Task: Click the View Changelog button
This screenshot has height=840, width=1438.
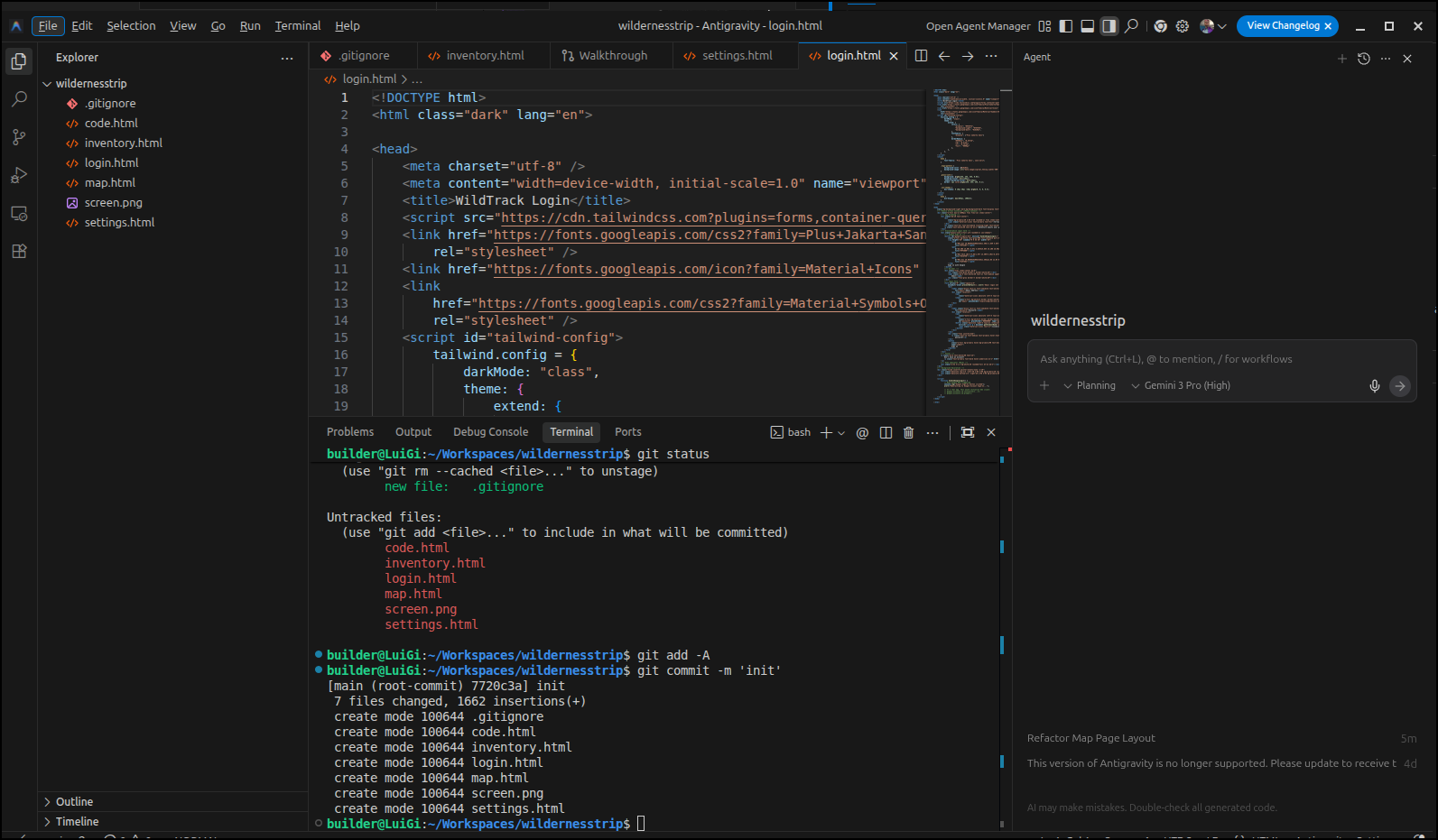Action: 1282,26
